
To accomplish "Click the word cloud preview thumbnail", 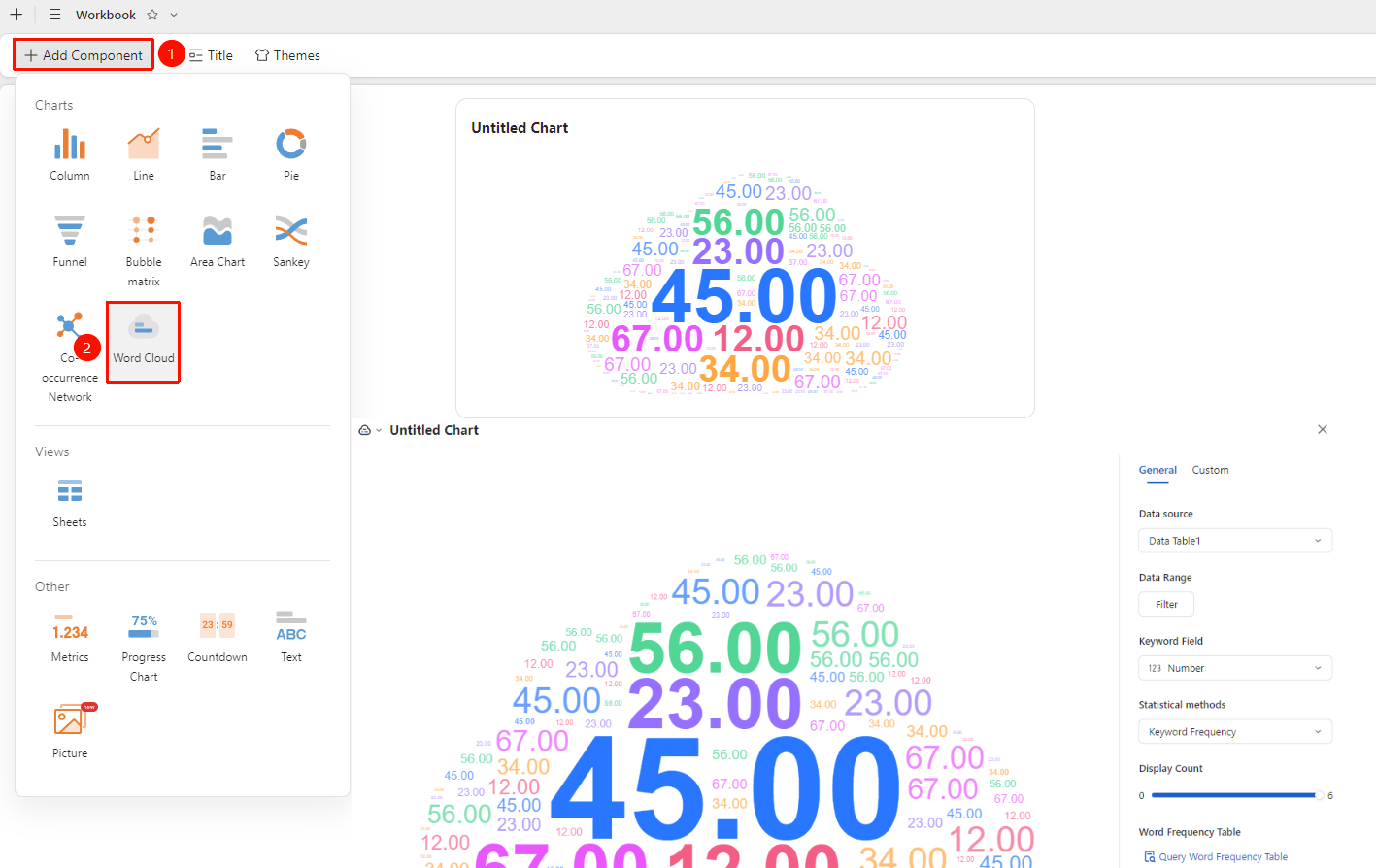I will [745, 282].
